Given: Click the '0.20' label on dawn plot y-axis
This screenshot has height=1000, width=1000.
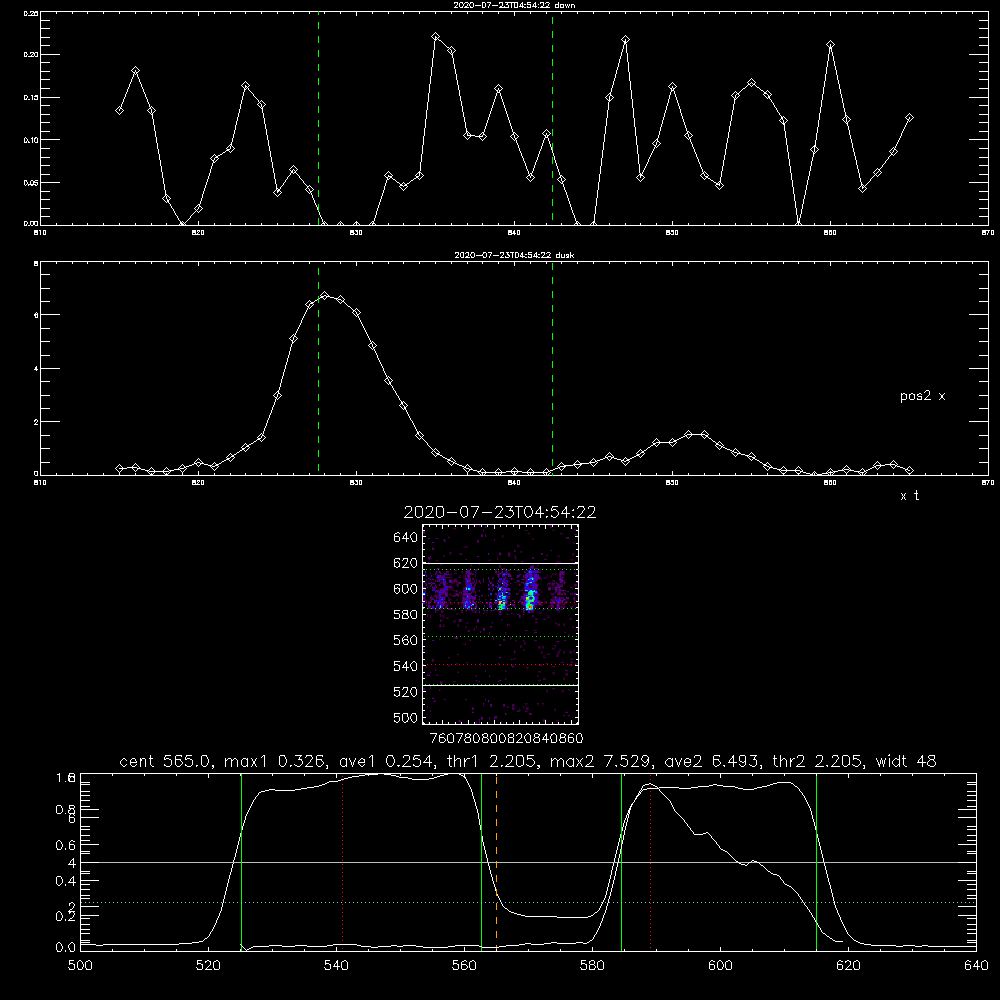Looking at the screenshot, I should 31,55.
